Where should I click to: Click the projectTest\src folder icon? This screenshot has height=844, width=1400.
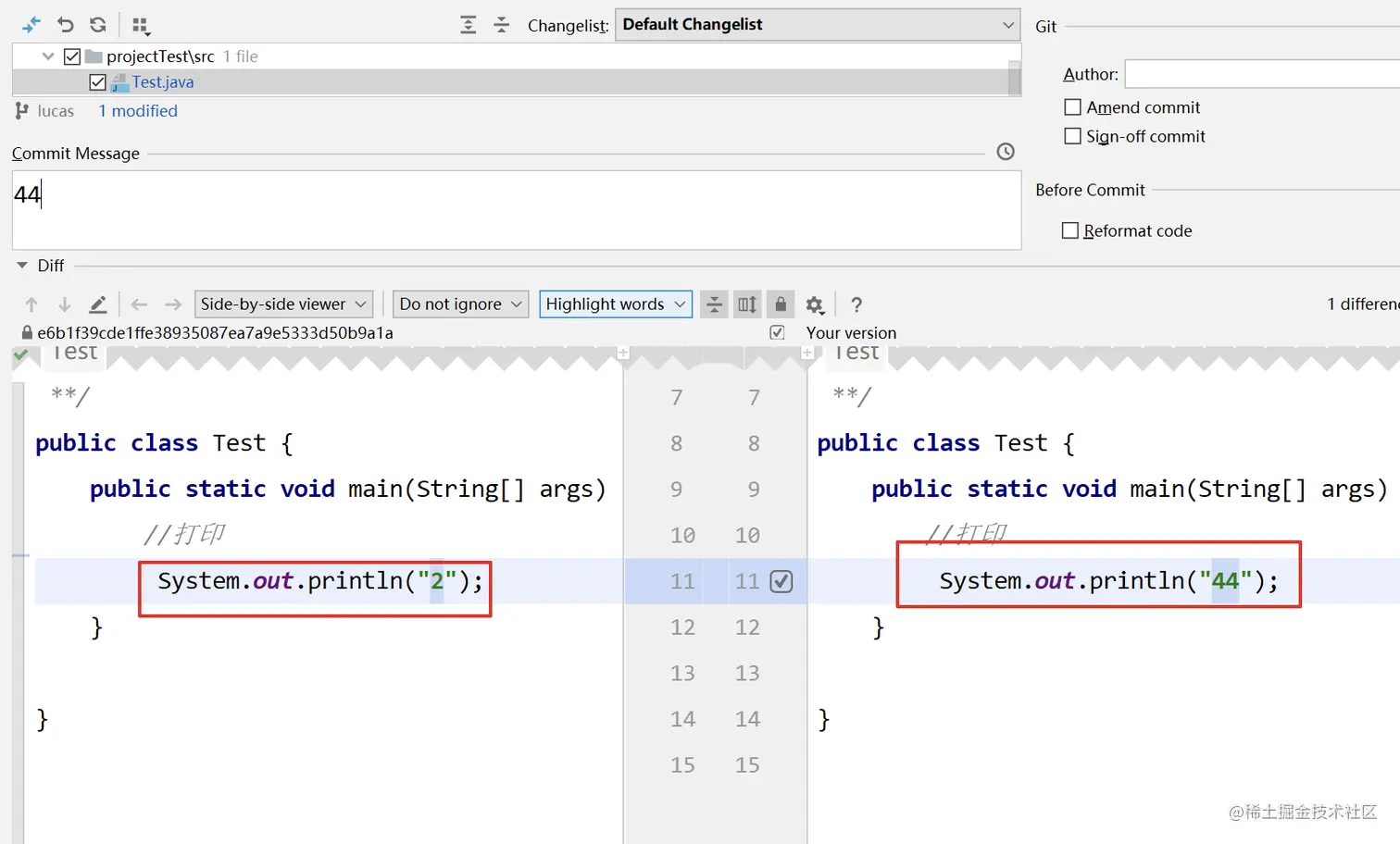(94, 56)
